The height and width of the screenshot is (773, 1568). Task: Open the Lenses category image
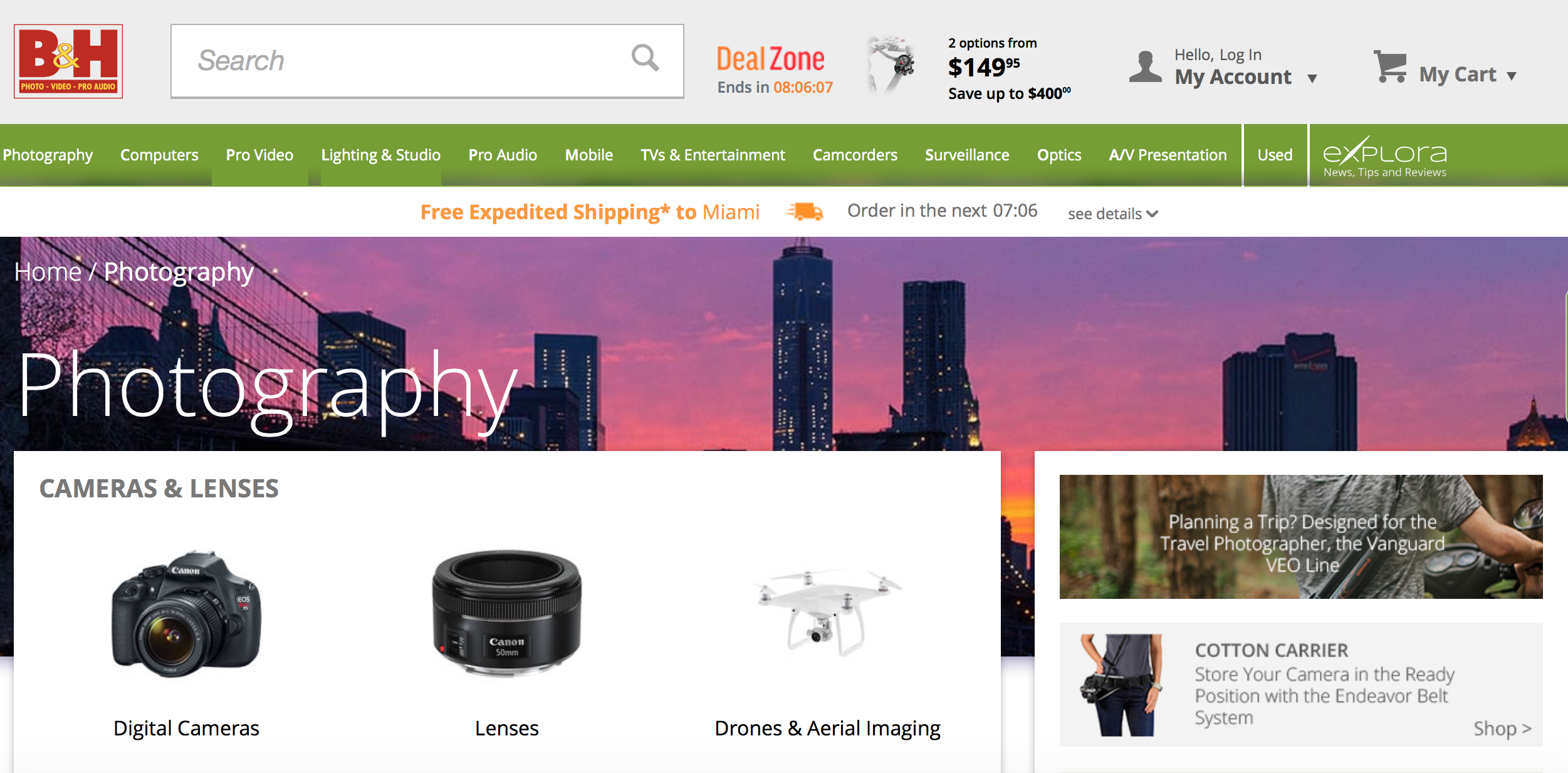[506, 613]
